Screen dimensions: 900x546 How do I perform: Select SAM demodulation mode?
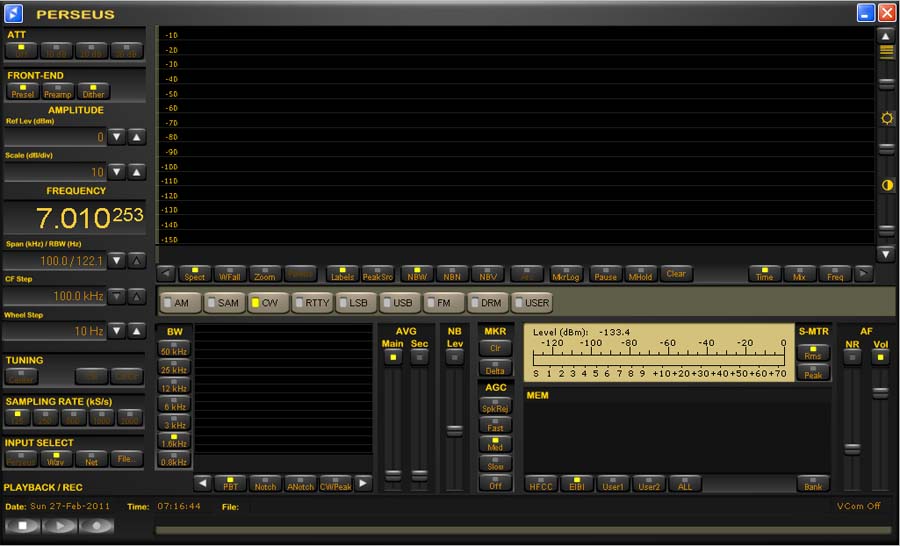click(224, 303)
